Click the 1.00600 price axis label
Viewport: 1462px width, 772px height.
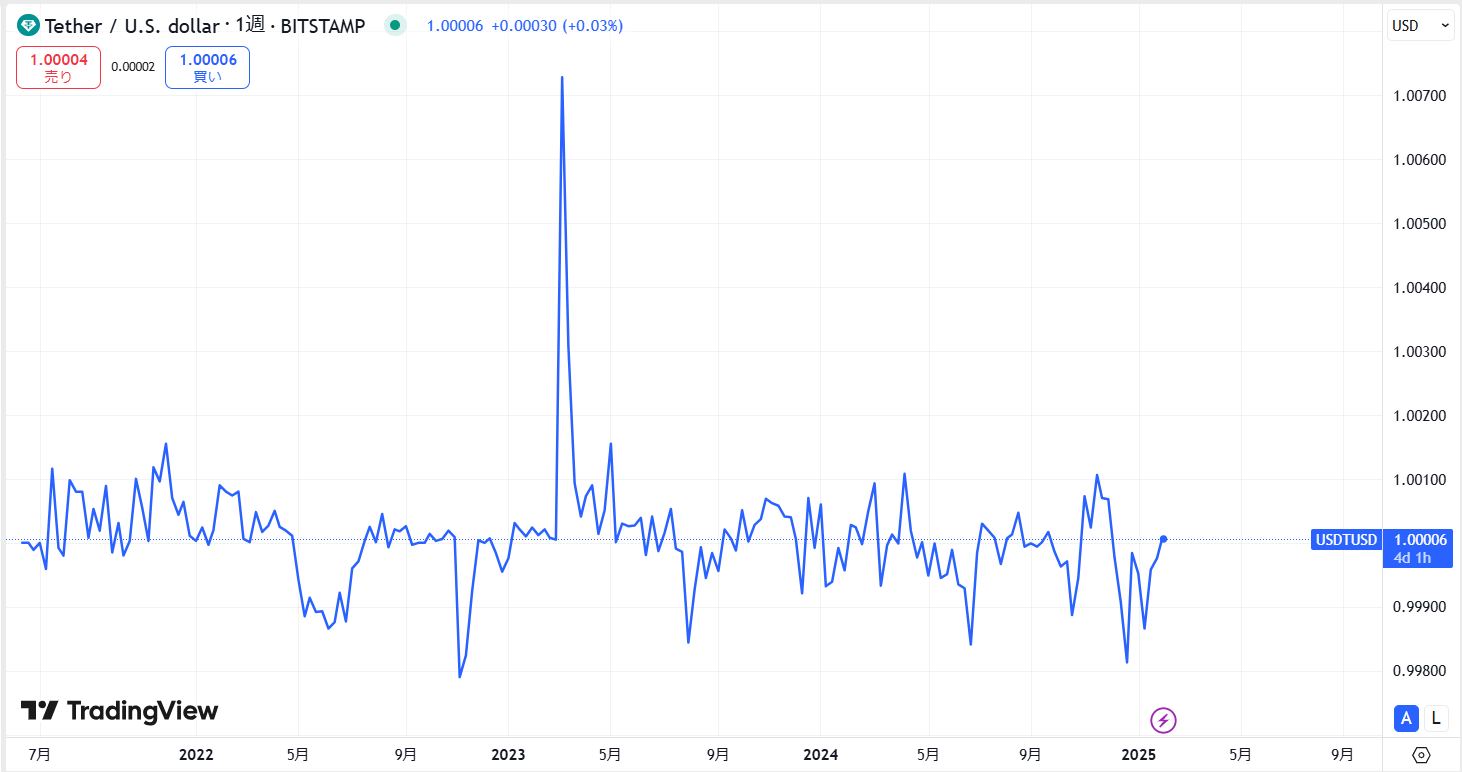[x=1419, y=160]
